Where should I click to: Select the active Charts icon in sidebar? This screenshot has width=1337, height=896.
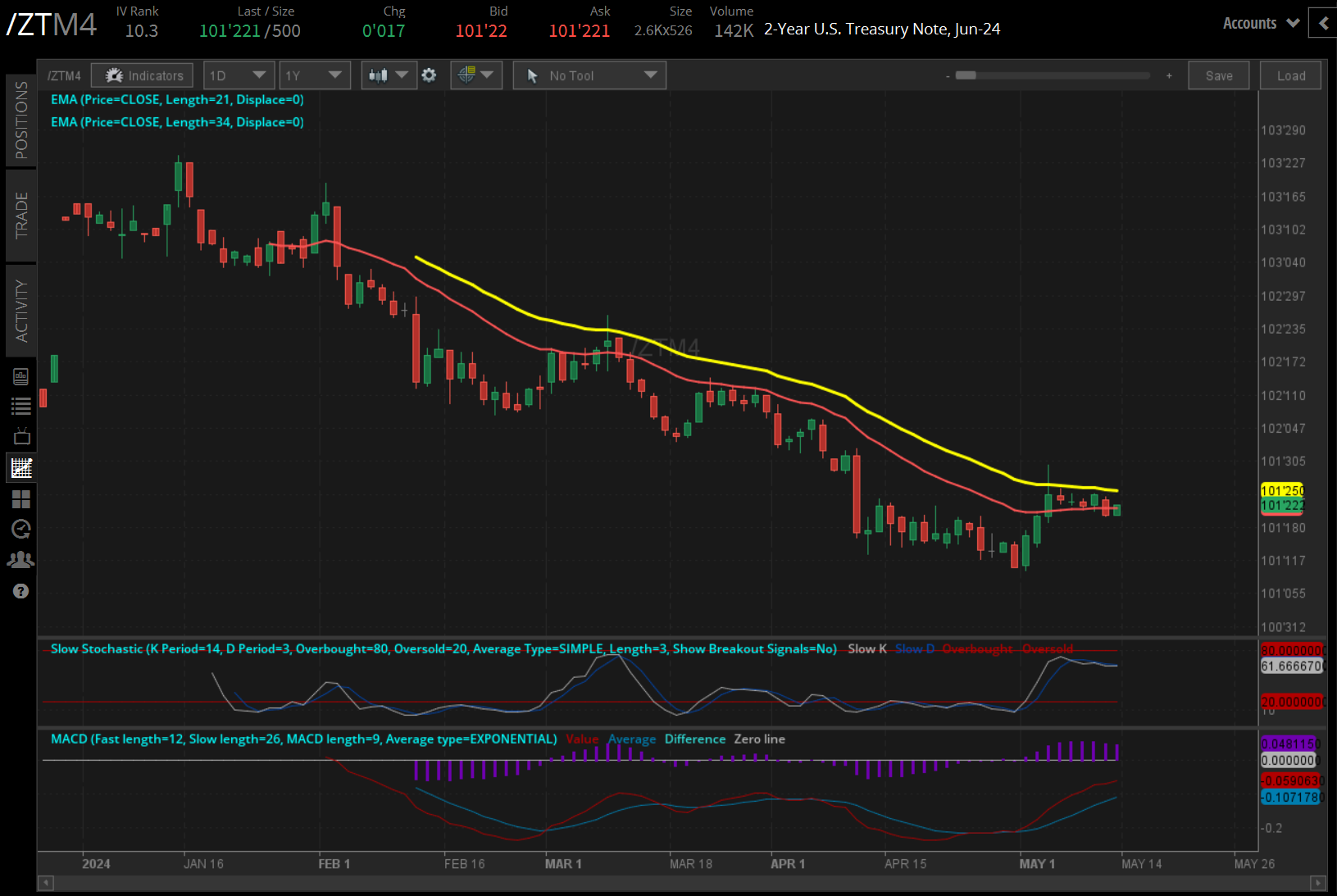click(21, 468)
